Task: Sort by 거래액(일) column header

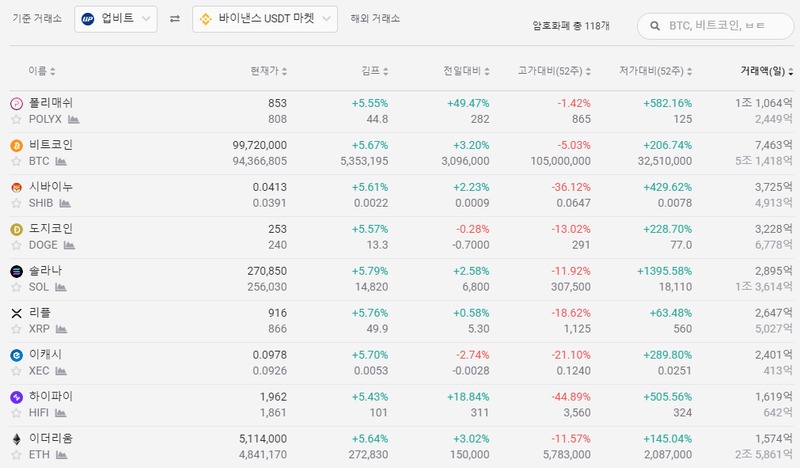Action: (x=766, y=71)
